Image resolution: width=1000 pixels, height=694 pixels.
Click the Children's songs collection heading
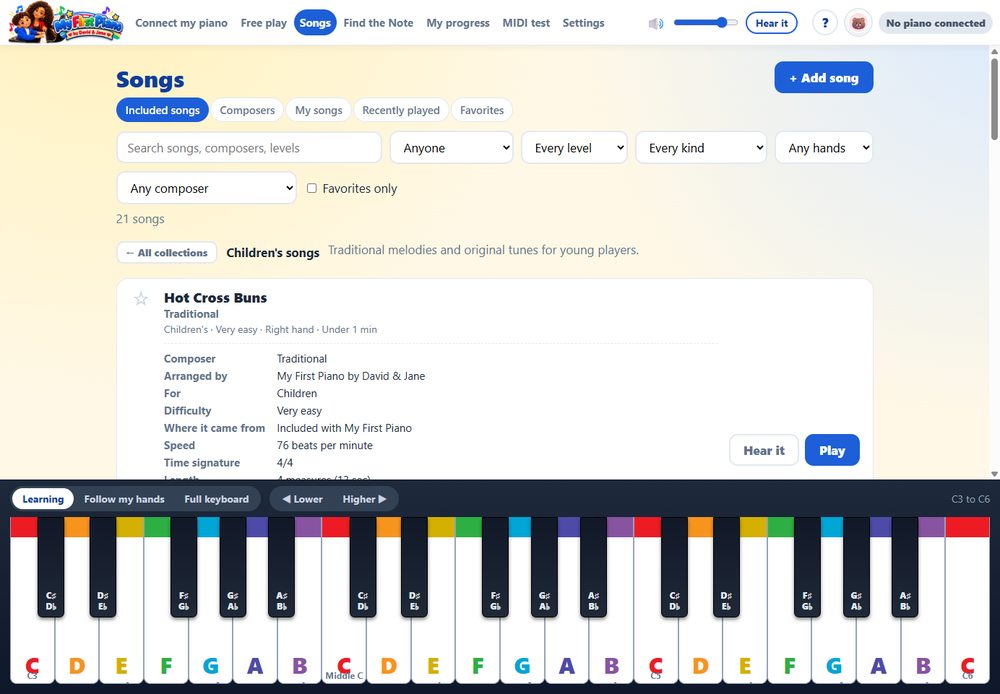click(273, 253)
